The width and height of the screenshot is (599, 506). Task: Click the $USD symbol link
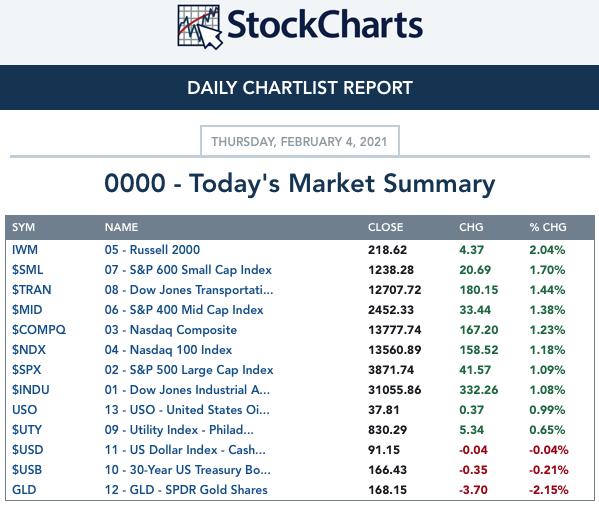tap(28, 450)
